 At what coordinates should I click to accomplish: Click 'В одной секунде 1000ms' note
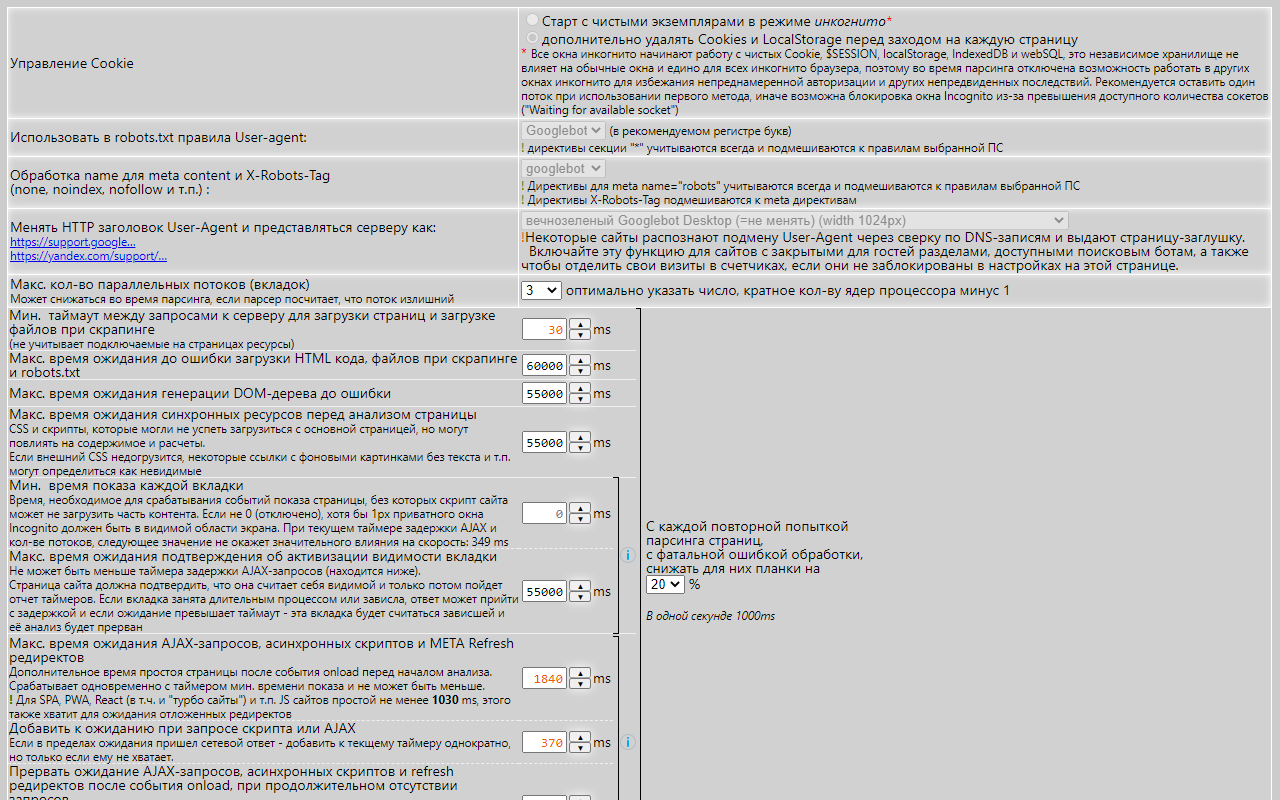pos(710,616)
